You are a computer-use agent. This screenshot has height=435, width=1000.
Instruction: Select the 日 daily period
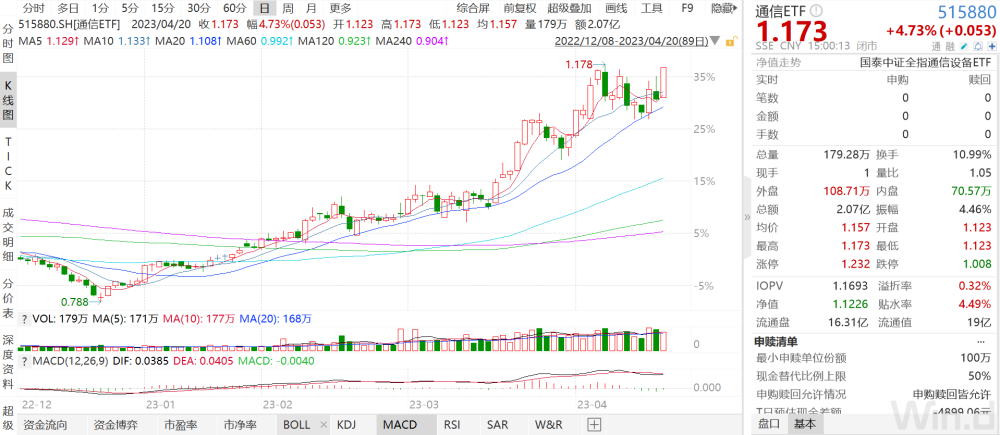tap(265, 8)
